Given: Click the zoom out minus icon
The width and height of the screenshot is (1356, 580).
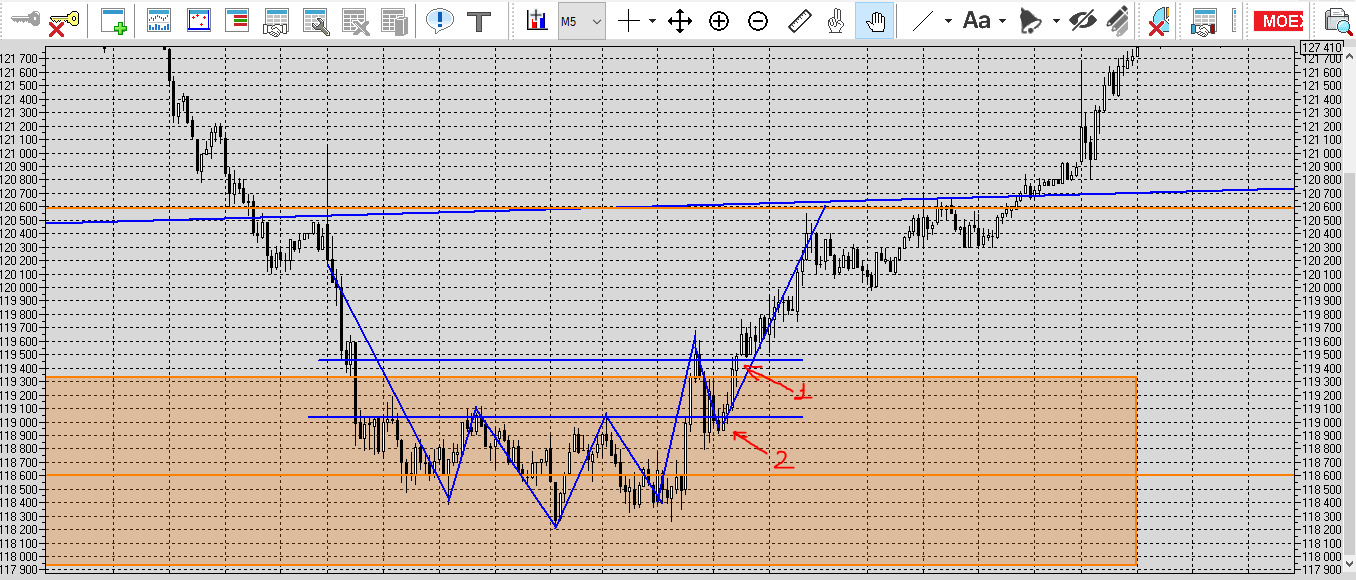Looking at the screenshot, I should [758, 21].
